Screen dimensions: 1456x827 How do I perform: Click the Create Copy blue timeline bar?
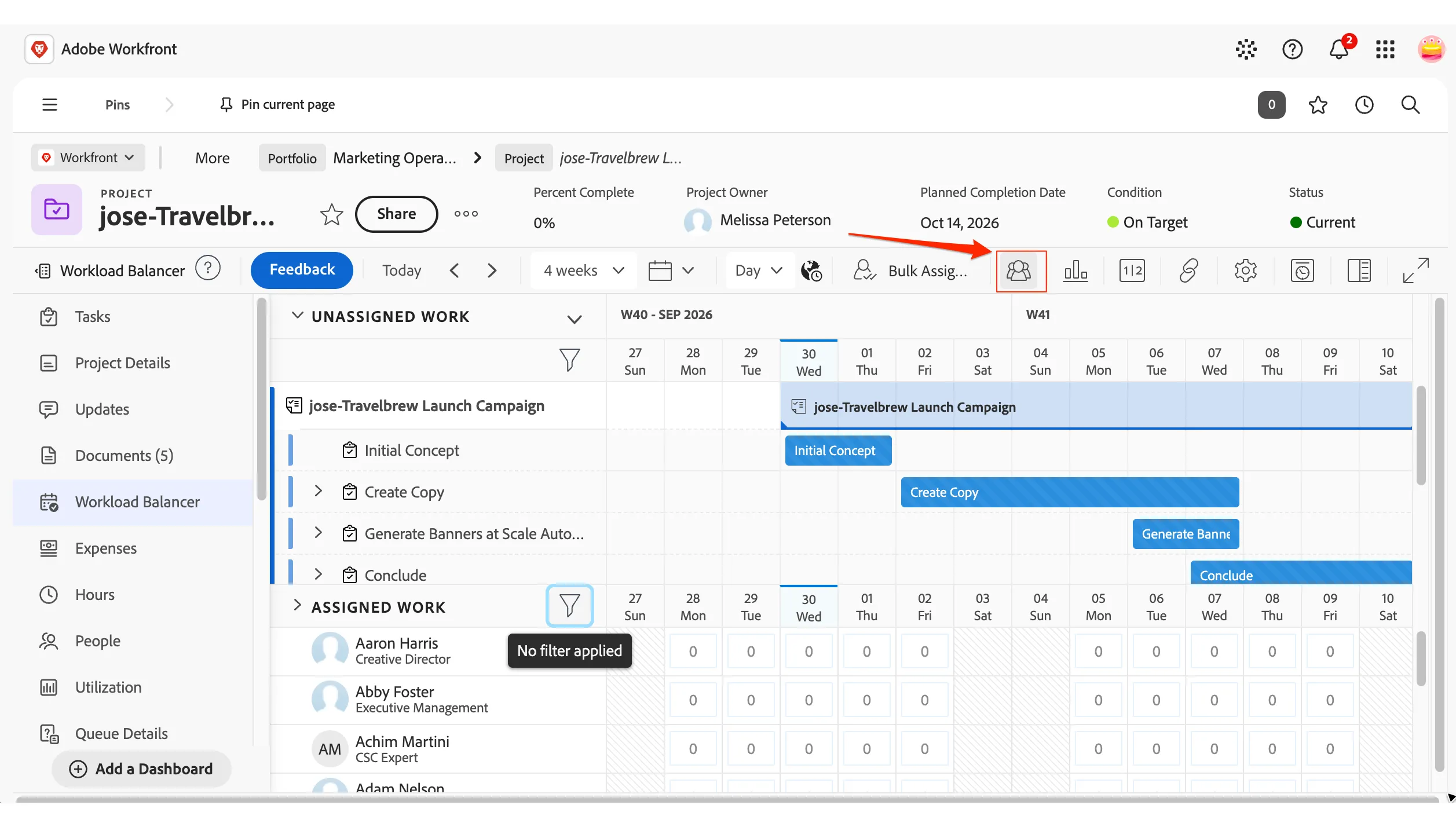pos(1070,492)
